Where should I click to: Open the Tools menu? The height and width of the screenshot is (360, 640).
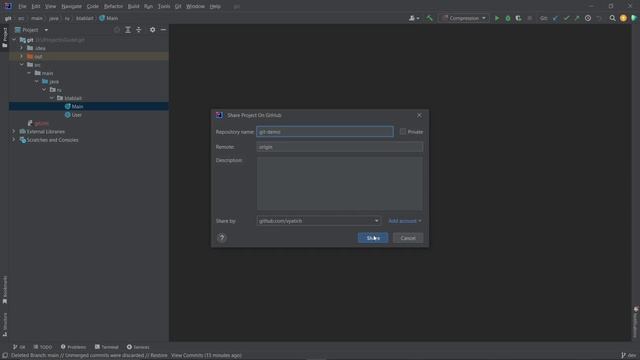[164, 7]
